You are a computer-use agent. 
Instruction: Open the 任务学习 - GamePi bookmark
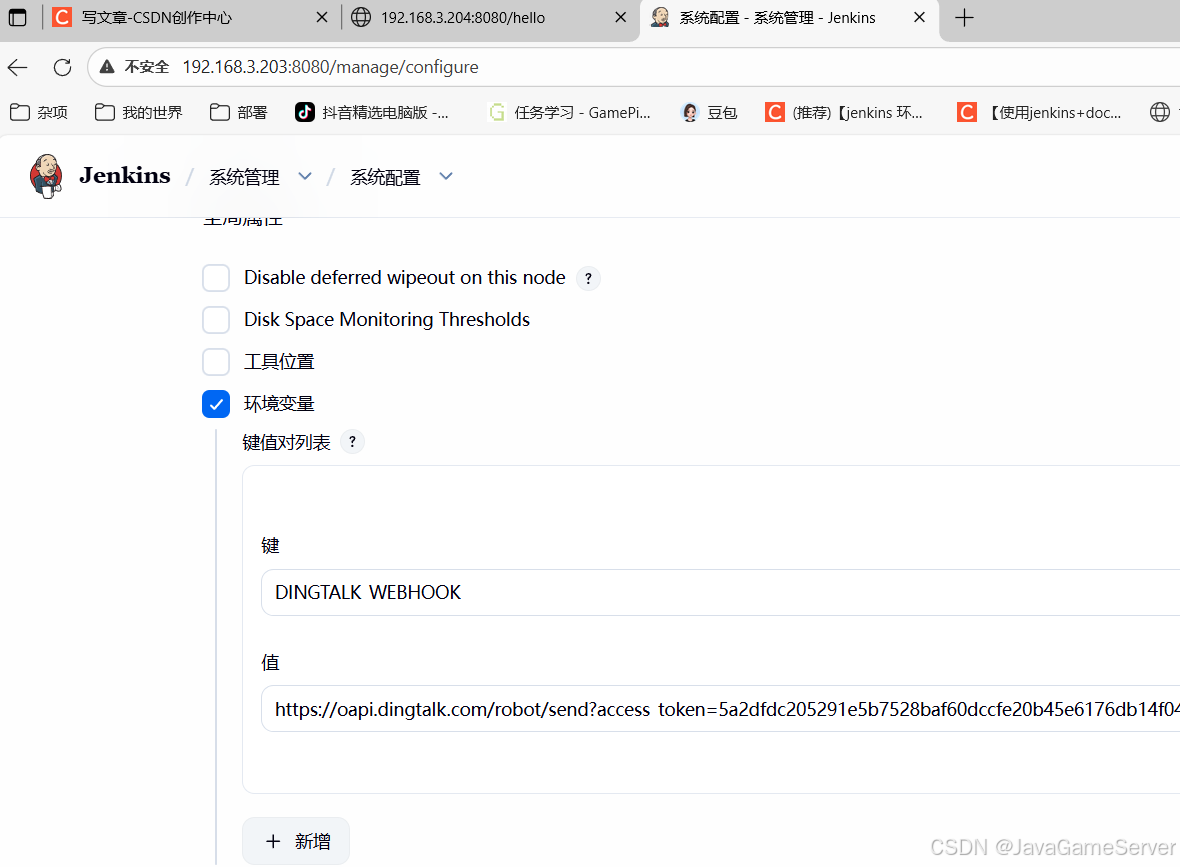(x=569, y=112)
